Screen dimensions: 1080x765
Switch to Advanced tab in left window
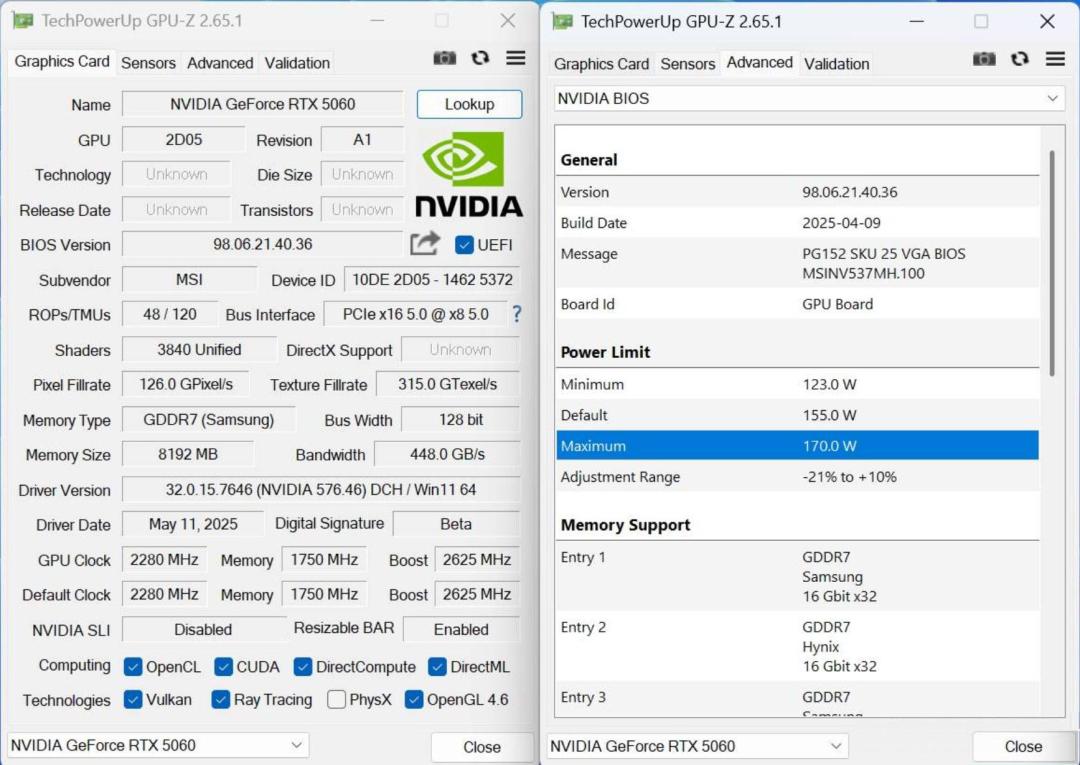pos(220,63)
